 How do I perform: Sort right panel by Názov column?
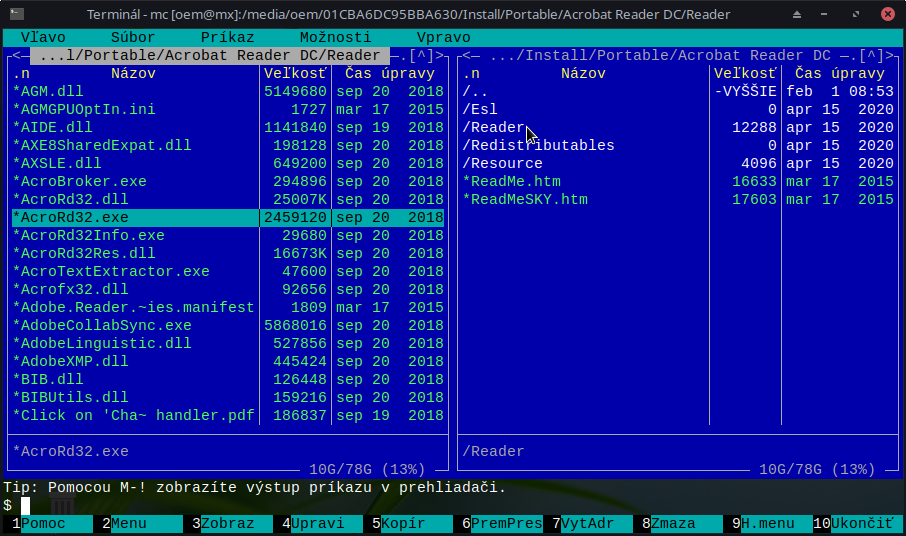[x=583, y=73]
